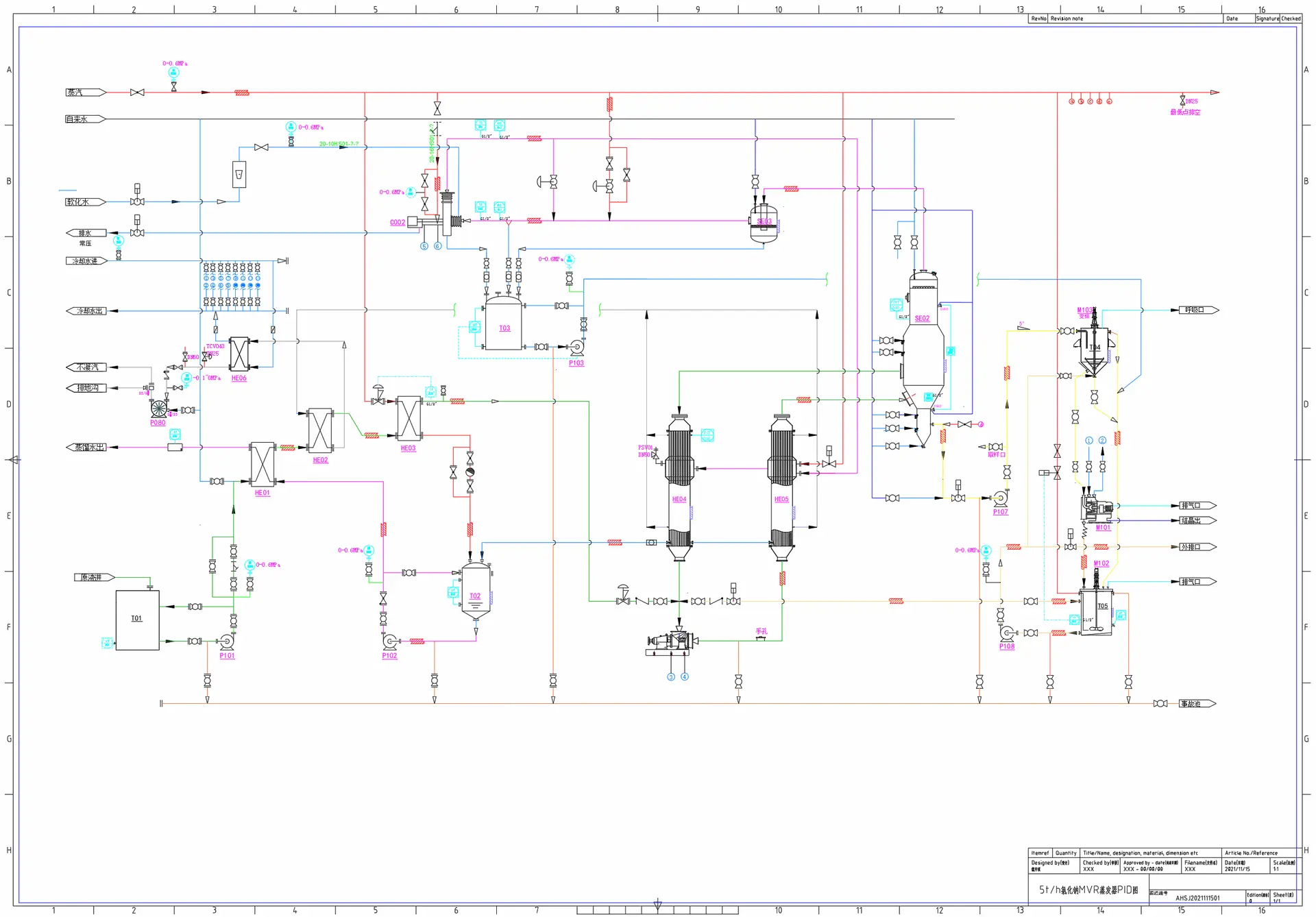The height and width of the screenshot is (917, 1316).
Task: Select the 事故池 outlet label
Action: [1197, 704]
